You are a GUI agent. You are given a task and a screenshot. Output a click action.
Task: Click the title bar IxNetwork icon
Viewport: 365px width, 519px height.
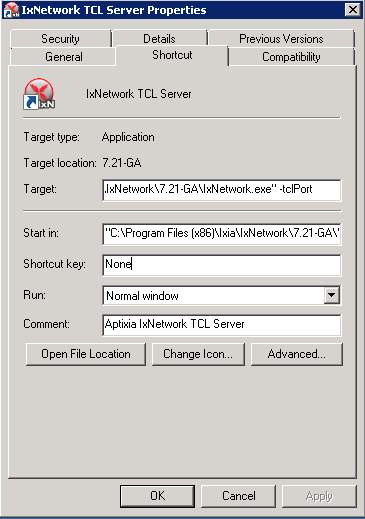(x=11, y=10)
